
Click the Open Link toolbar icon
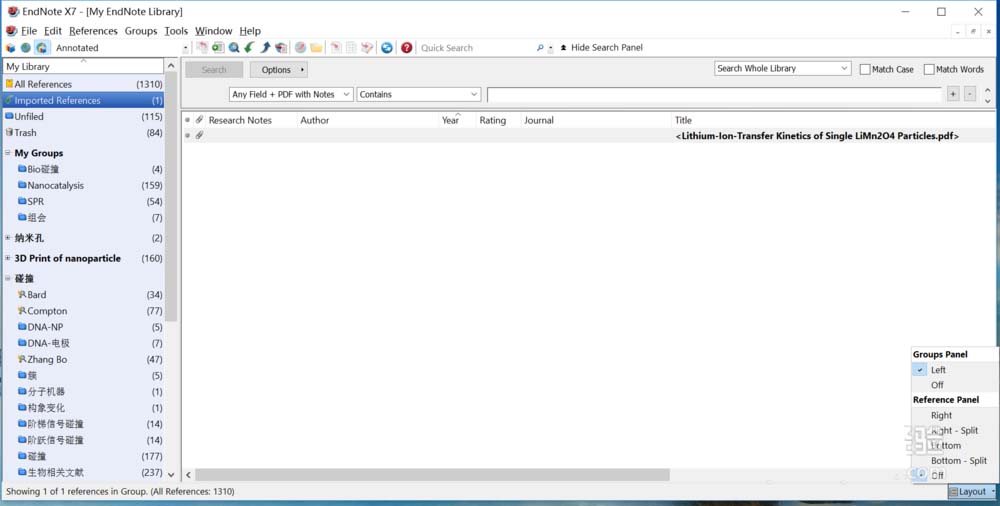[x=300, y=48]
